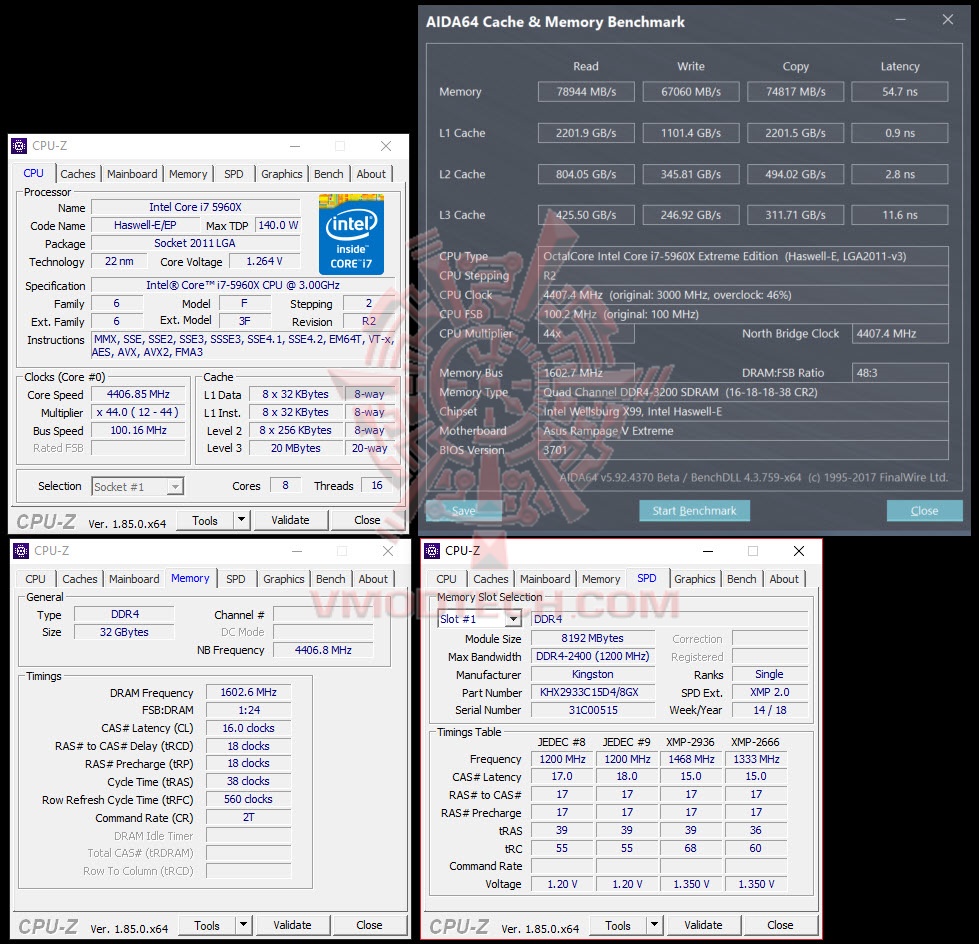Minimize the AIDA64 benchmark window
Screen dimensions: 979x944
(900, 20)
